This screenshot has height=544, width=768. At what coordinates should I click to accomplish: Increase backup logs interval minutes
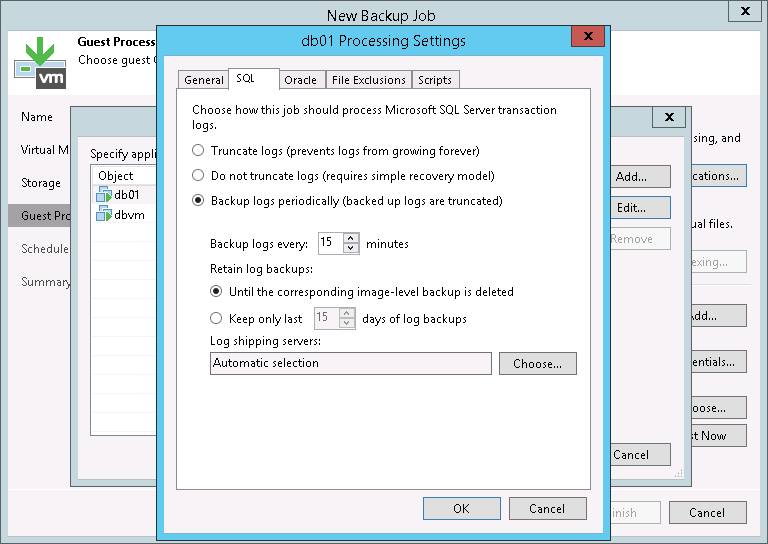click(351, 238)
